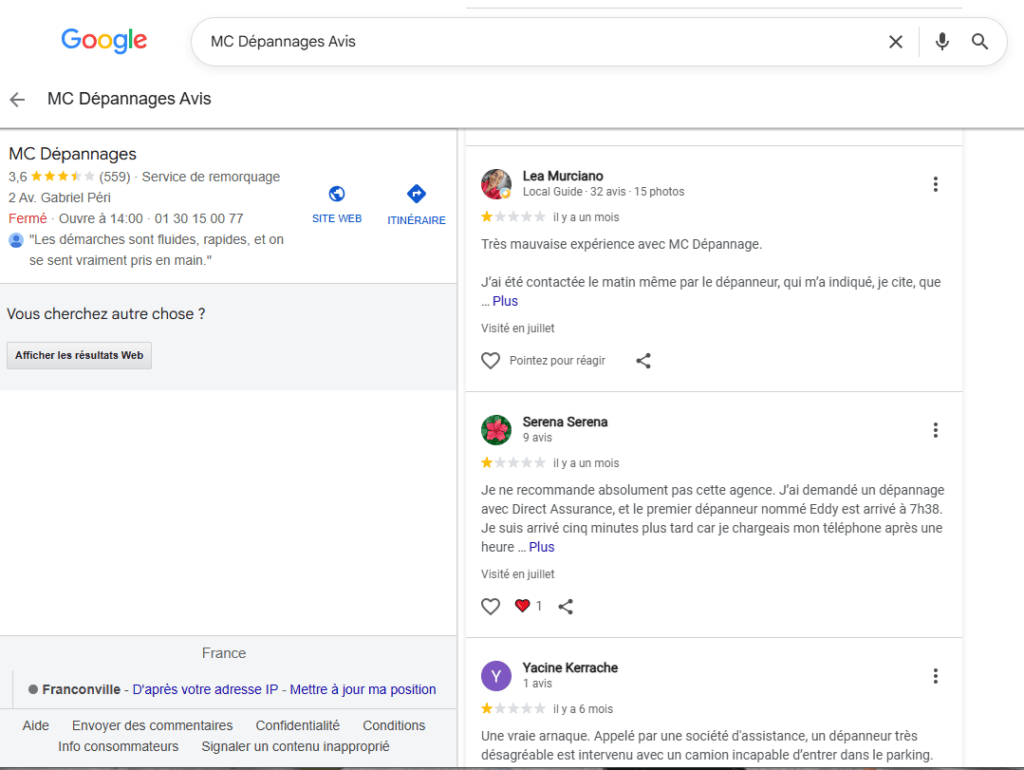Click the red heart reaction count
Screen dimensions: 1024x770
[x=528, y=606]
